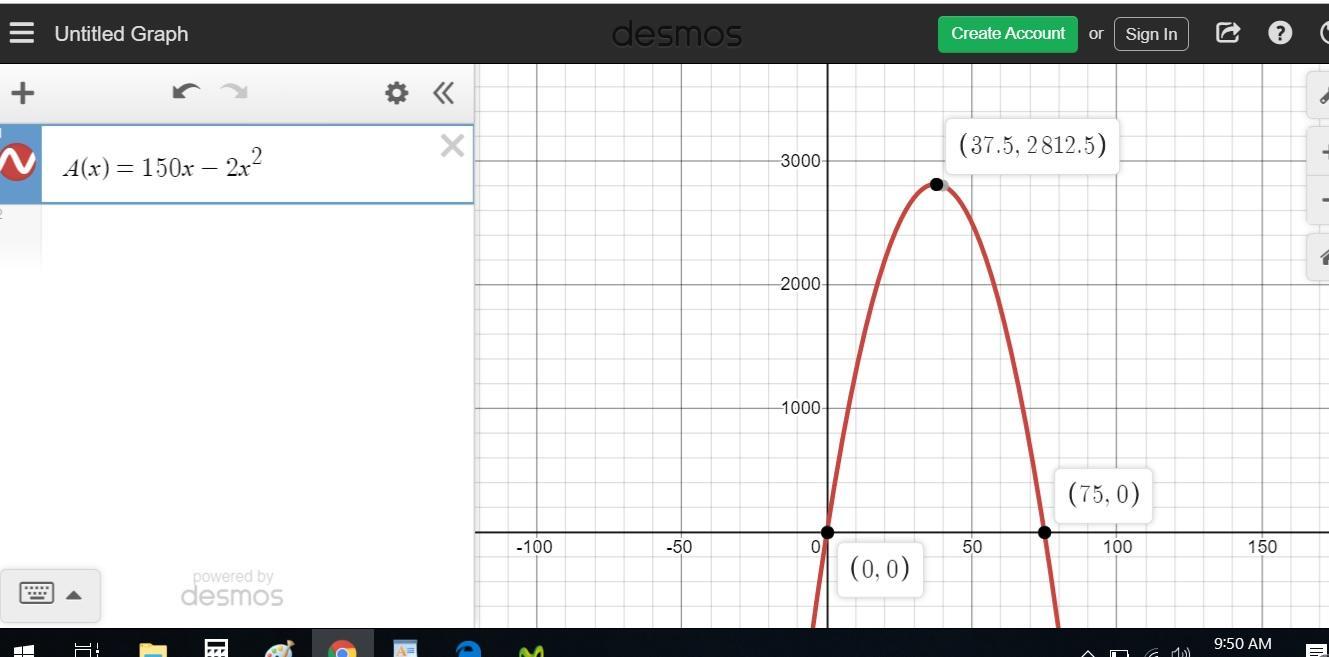
Task: Open the Help question mark icon
Action: coord(1280,33)
